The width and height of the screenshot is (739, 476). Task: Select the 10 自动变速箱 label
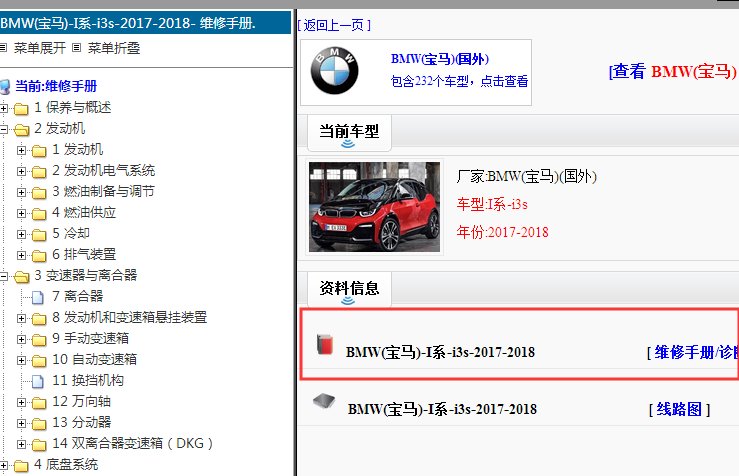[x=94, y=360]
